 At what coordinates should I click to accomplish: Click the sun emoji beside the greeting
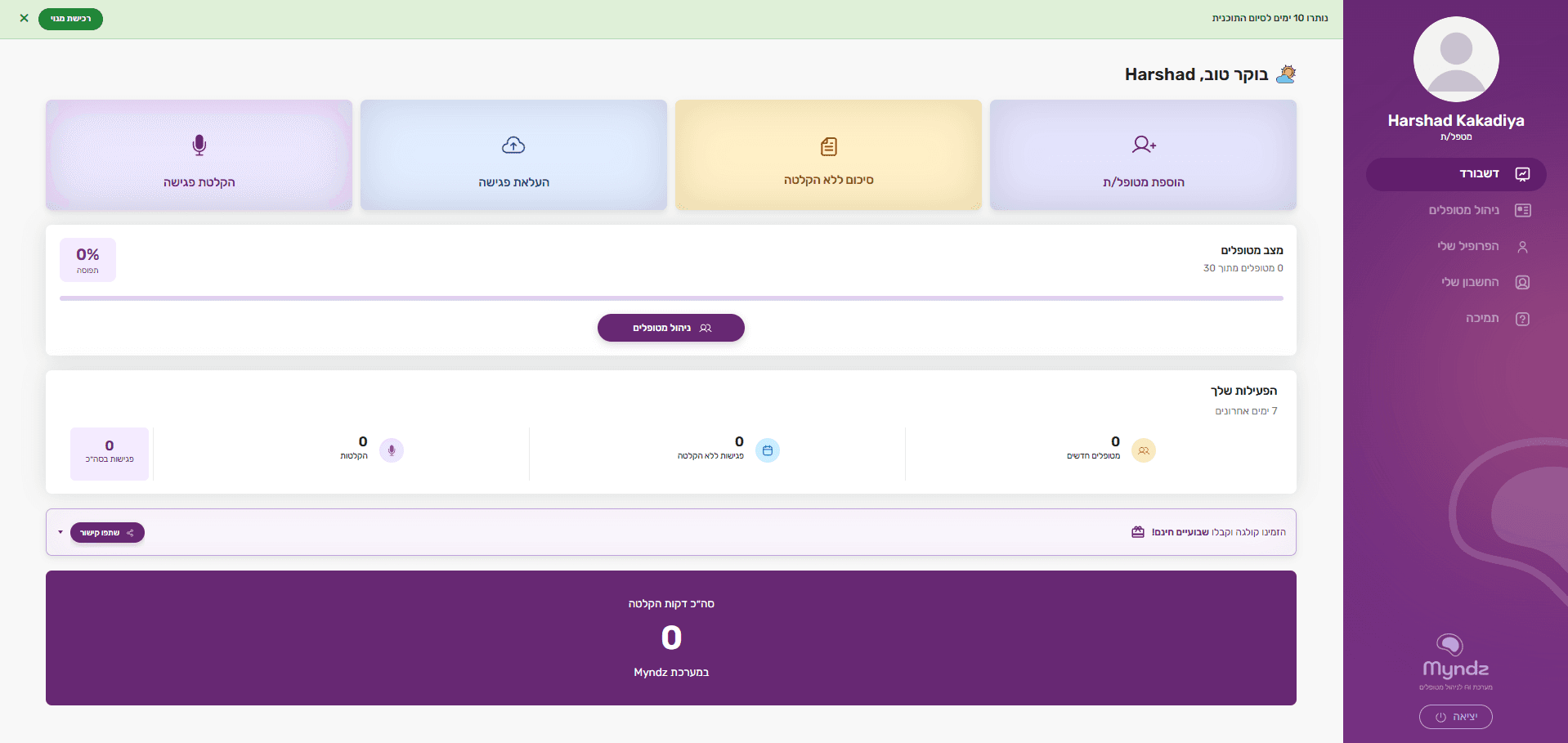(1286, 74)
